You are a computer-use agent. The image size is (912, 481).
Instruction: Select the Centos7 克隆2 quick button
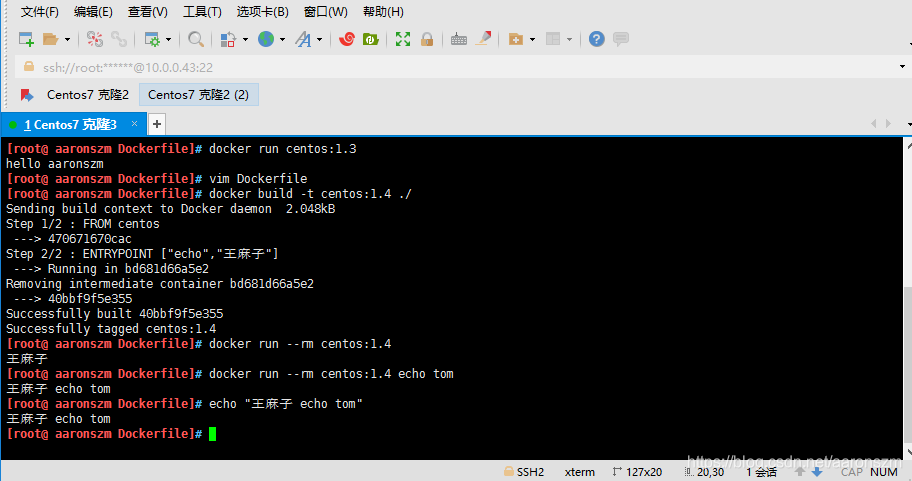(x=88, y=95)
